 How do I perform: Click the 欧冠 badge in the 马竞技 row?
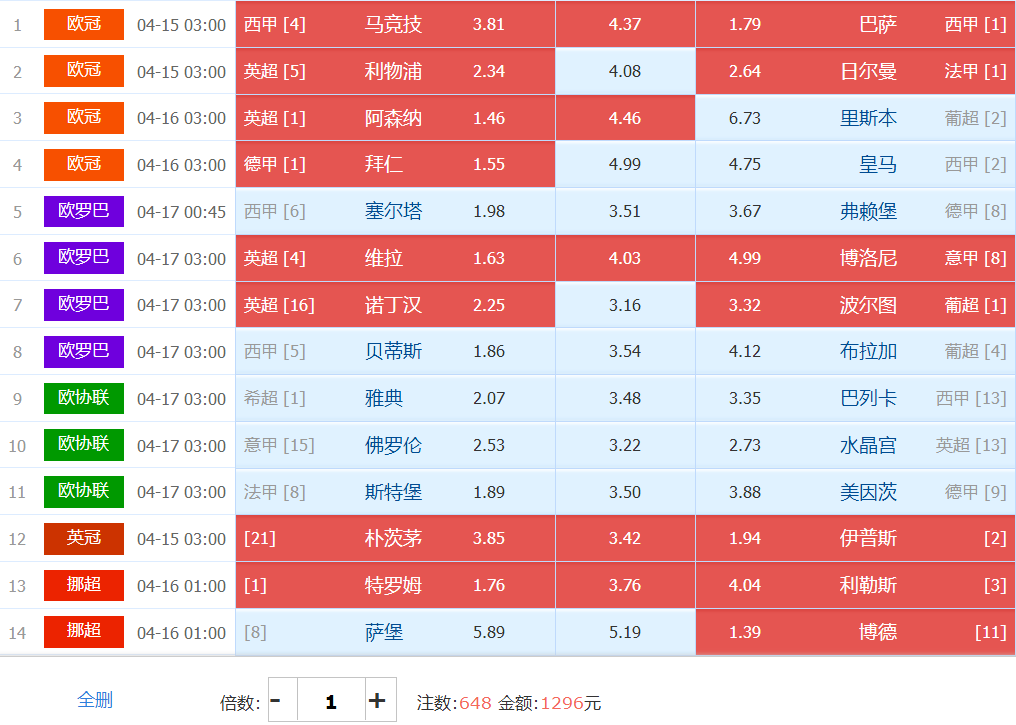[x=84, y=24]
